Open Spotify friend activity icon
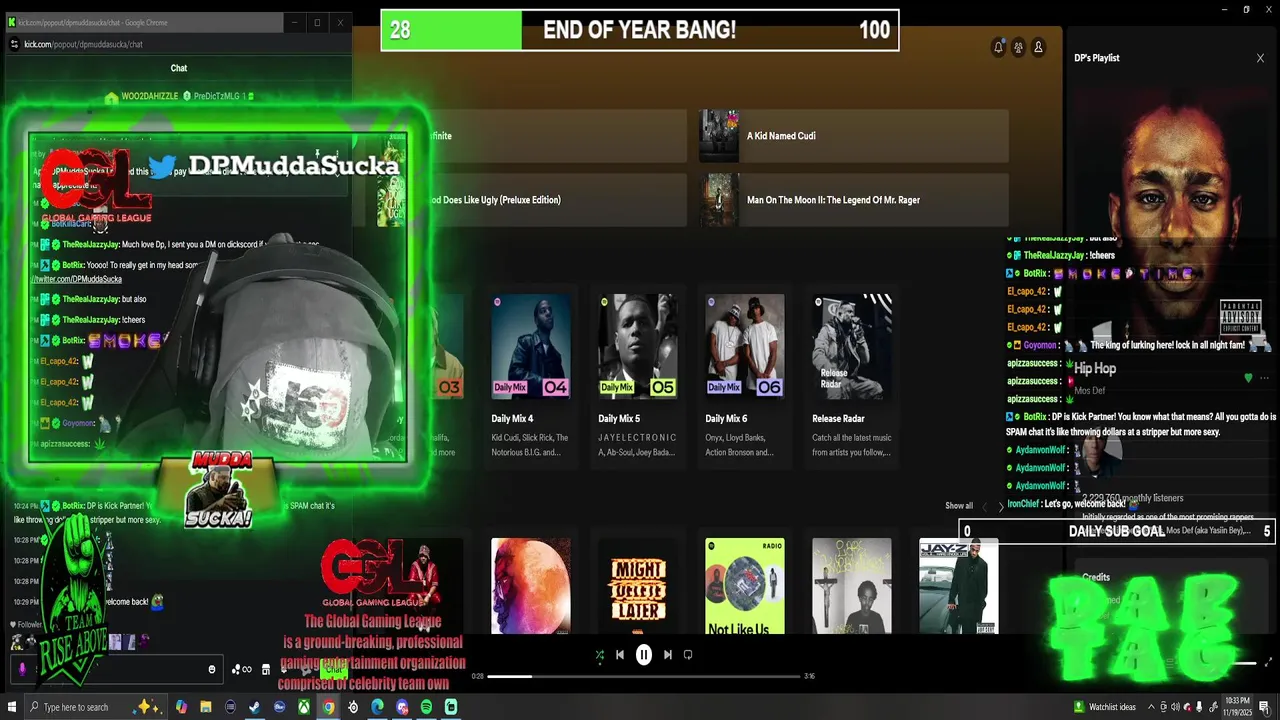This screenshot has height=720, width=1280. 1018,47
